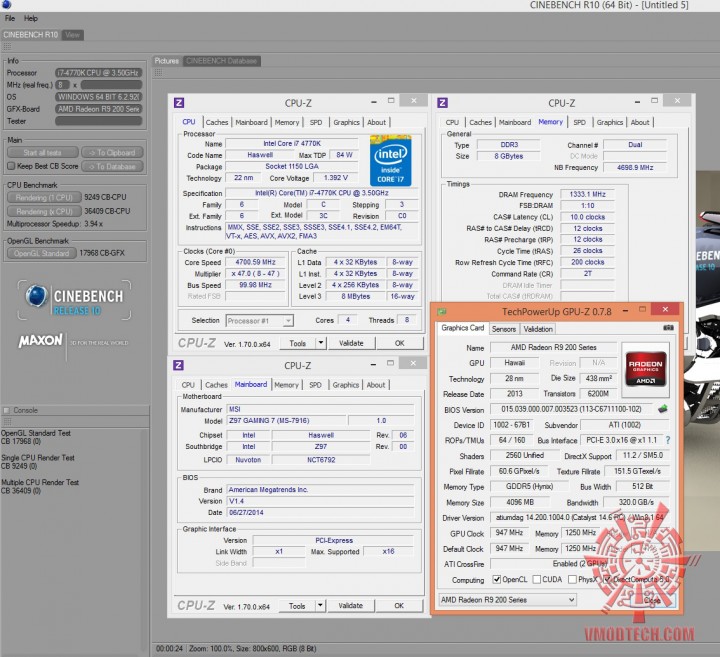Click the Radeon Graphics logo in GPU-Z

645,370
